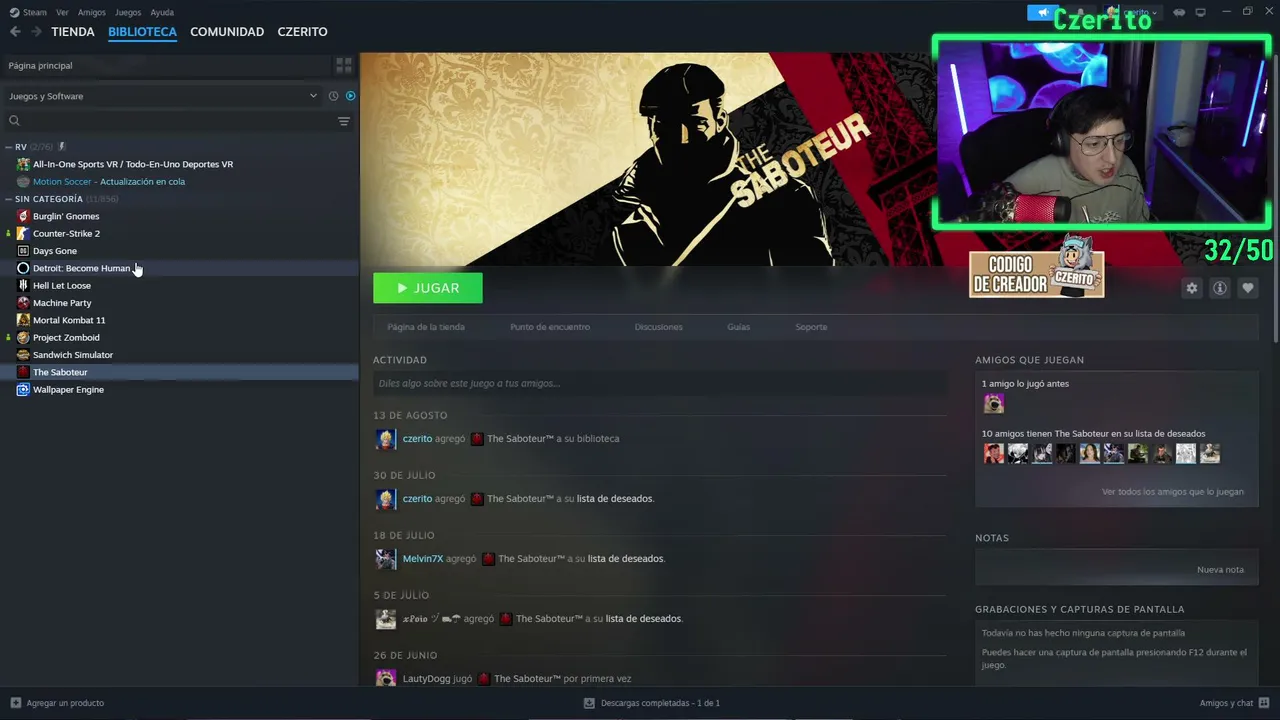Click the activity comment field
The height and width of the screenshot is (720, 1280).
(660, 383)
